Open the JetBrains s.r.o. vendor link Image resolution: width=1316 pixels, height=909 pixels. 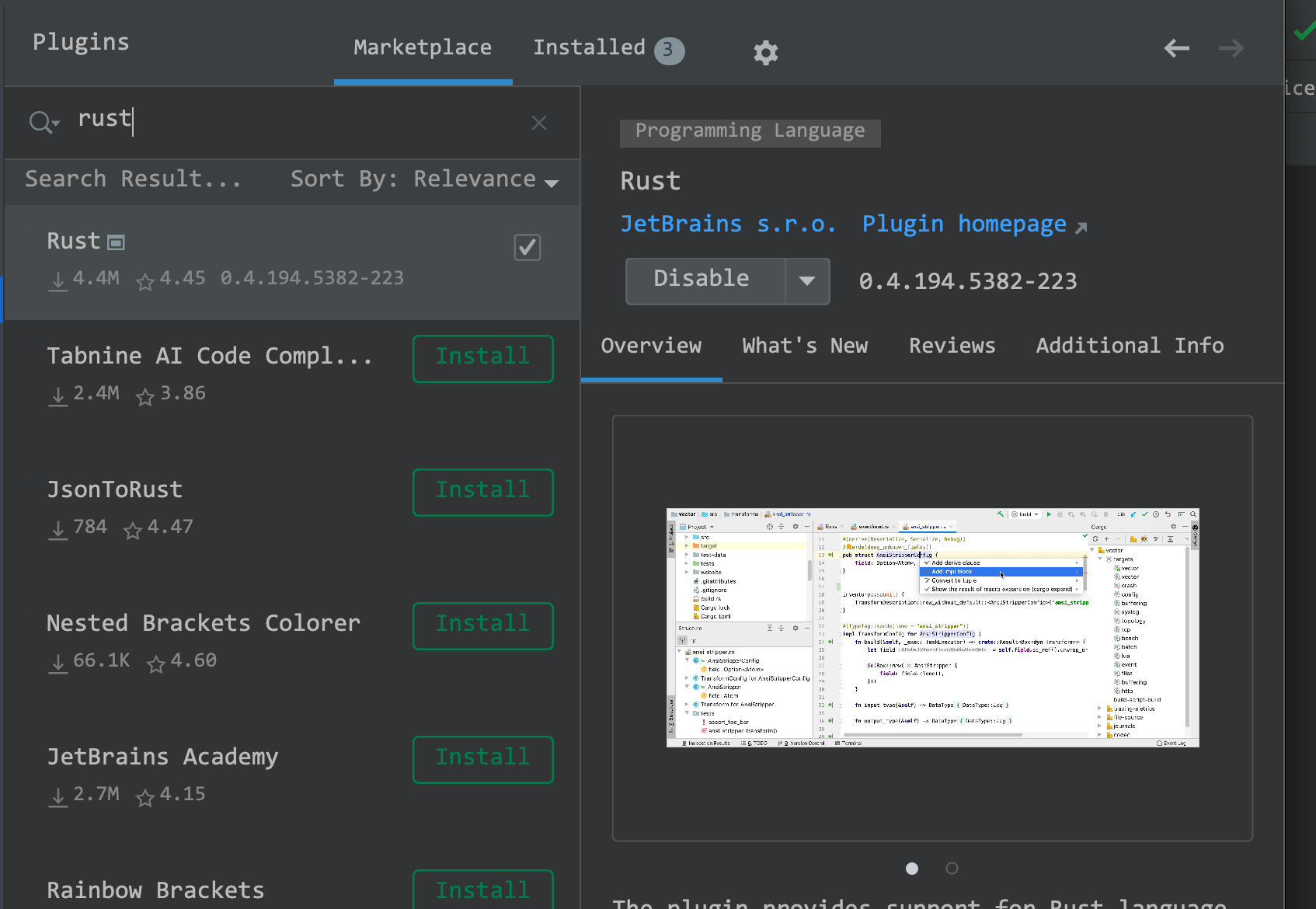(x=728, y=224)
